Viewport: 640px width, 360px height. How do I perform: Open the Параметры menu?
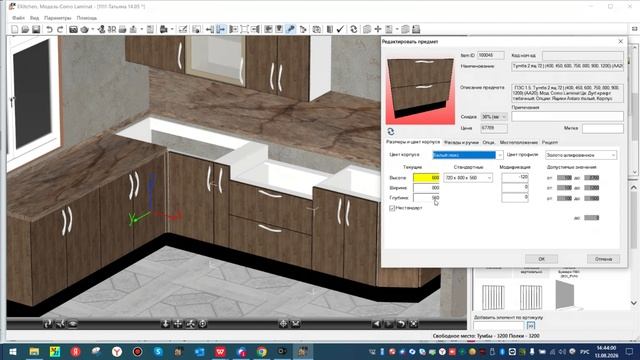point(58,18)
